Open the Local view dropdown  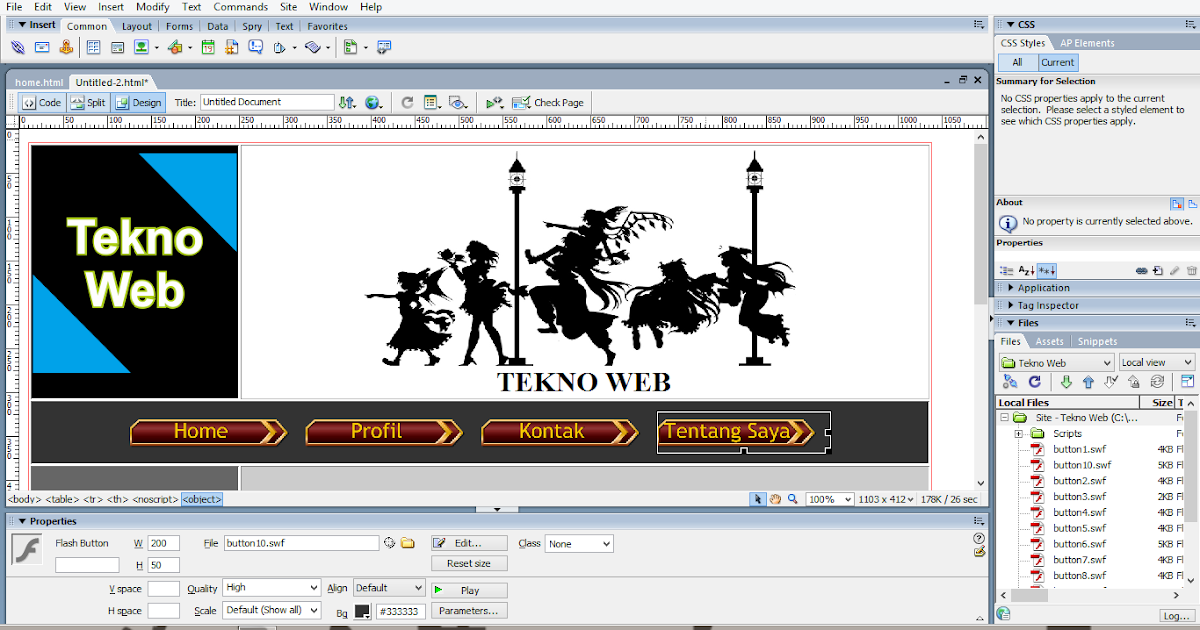click(x=1157, y=363)
